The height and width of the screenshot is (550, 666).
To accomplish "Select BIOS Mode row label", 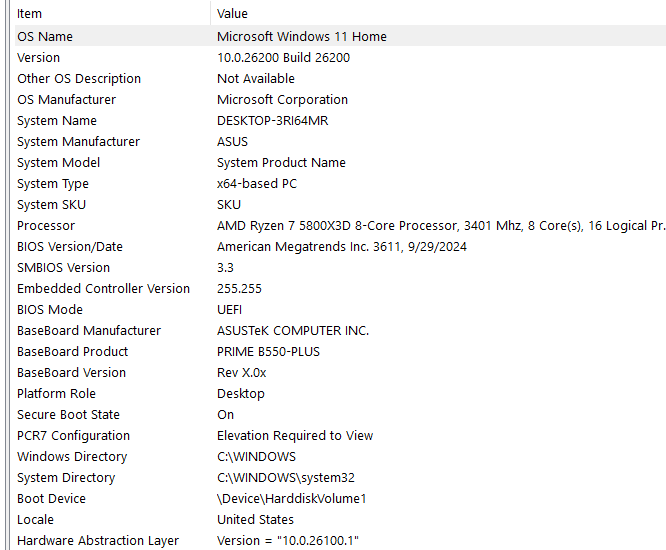I will coord(50,310).
